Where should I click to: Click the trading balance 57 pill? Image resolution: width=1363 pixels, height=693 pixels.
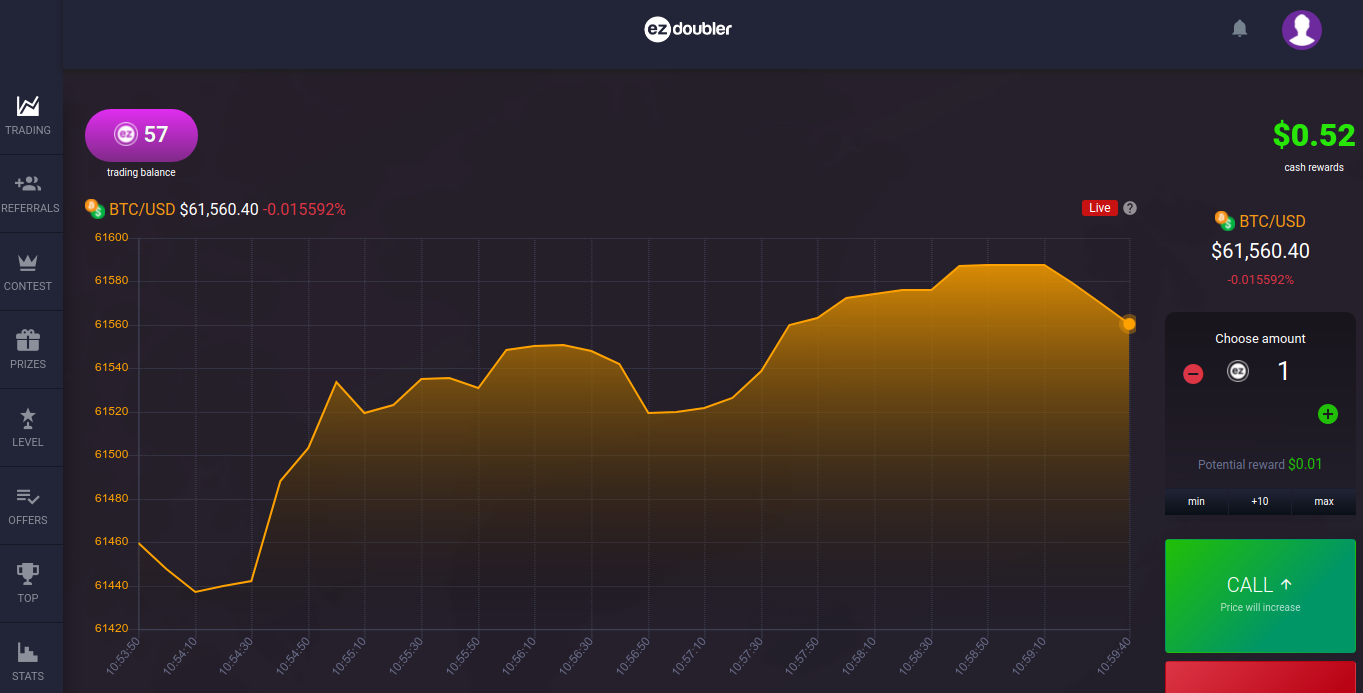141,135
